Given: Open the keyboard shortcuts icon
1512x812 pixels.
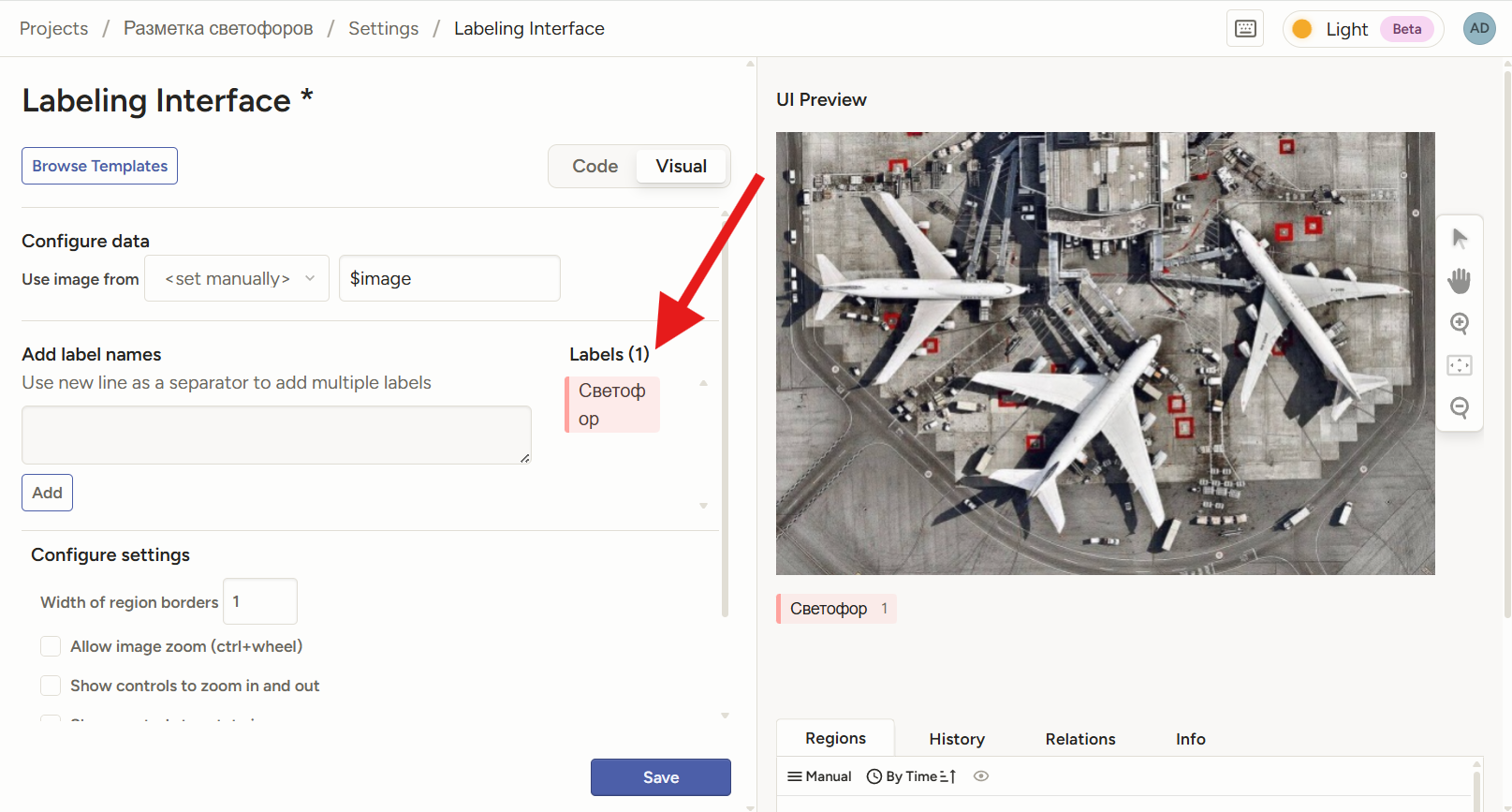Looking at the screenshot, I should tap(1245, 29).
